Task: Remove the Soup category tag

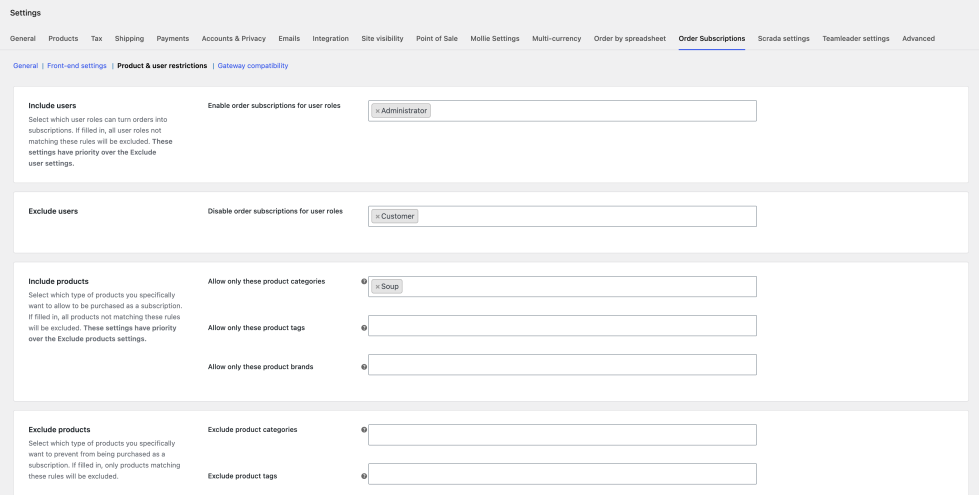Action: coord(377,287)
